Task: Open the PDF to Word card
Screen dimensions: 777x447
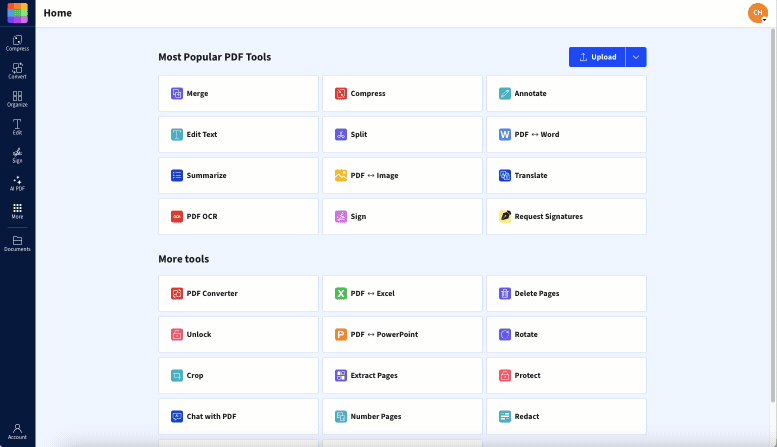Action: (566, 134)
